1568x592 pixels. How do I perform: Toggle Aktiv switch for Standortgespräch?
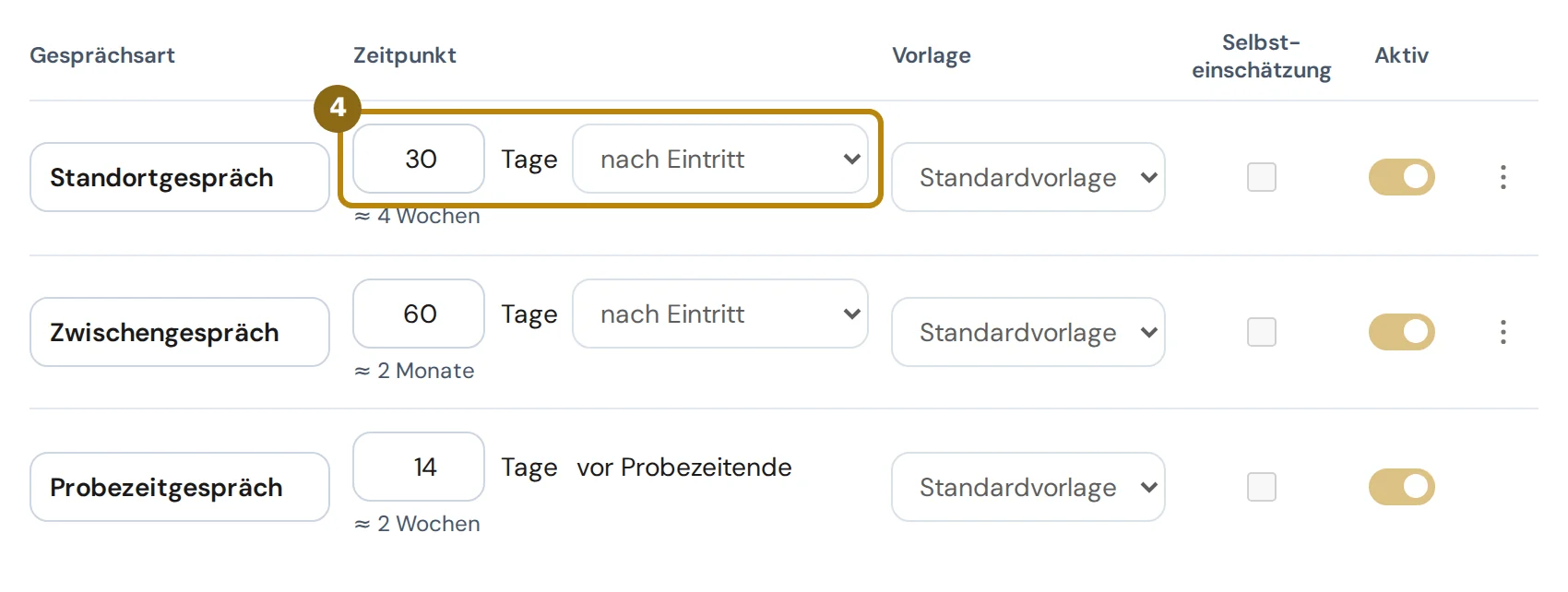coord(1402,177)
